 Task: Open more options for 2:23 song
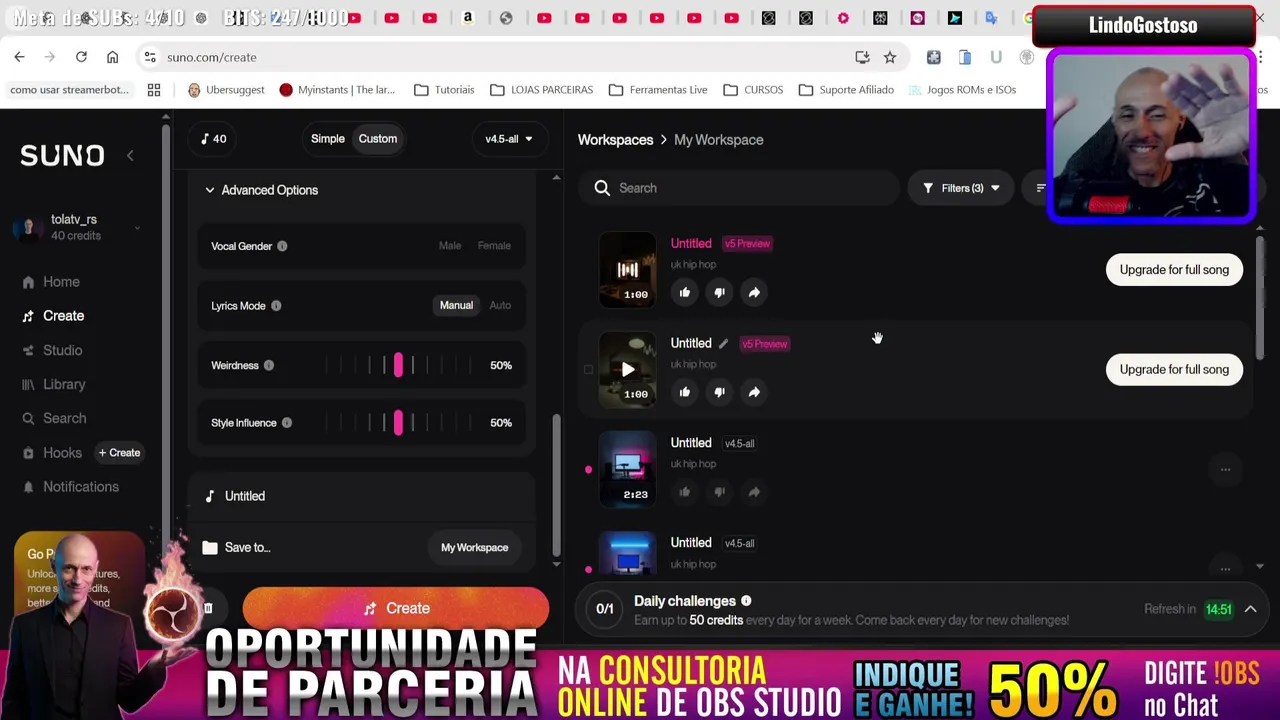tap(1225, 469)
